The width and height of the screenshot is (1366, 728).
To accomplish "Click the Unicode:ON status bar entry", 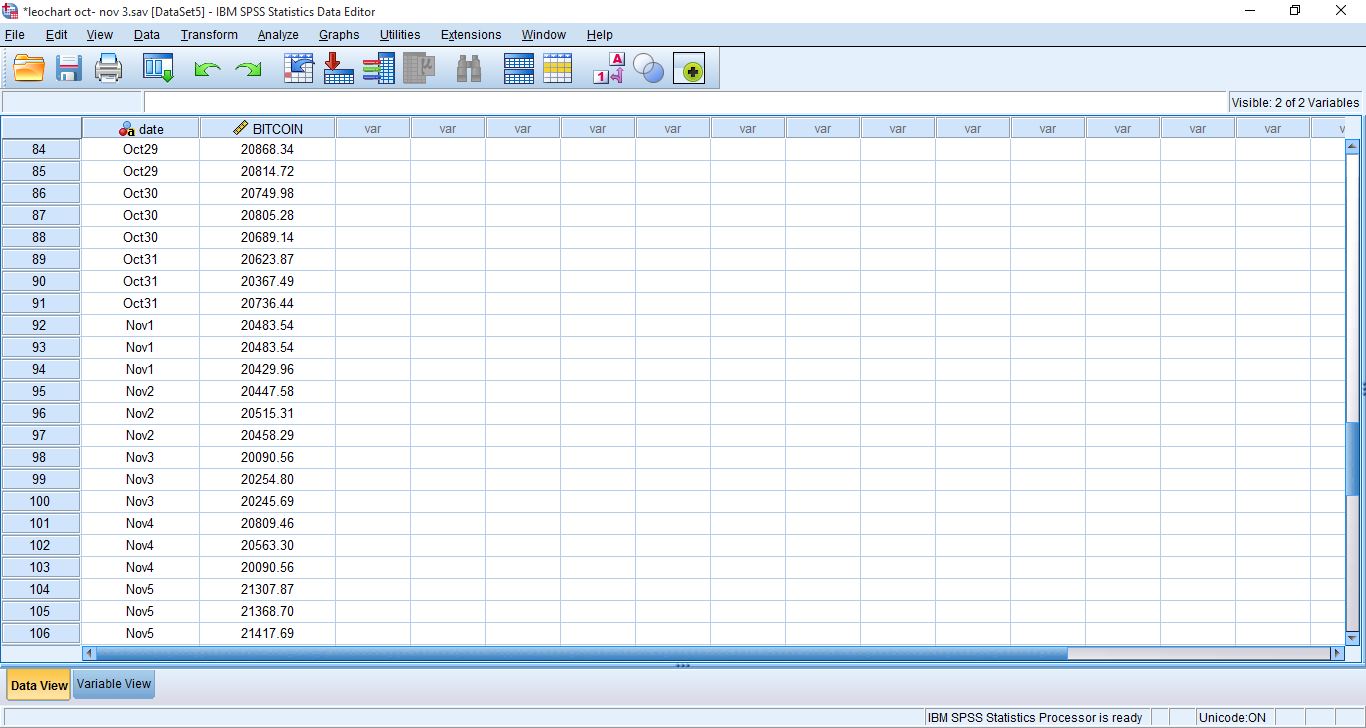I will (1231, 717).
